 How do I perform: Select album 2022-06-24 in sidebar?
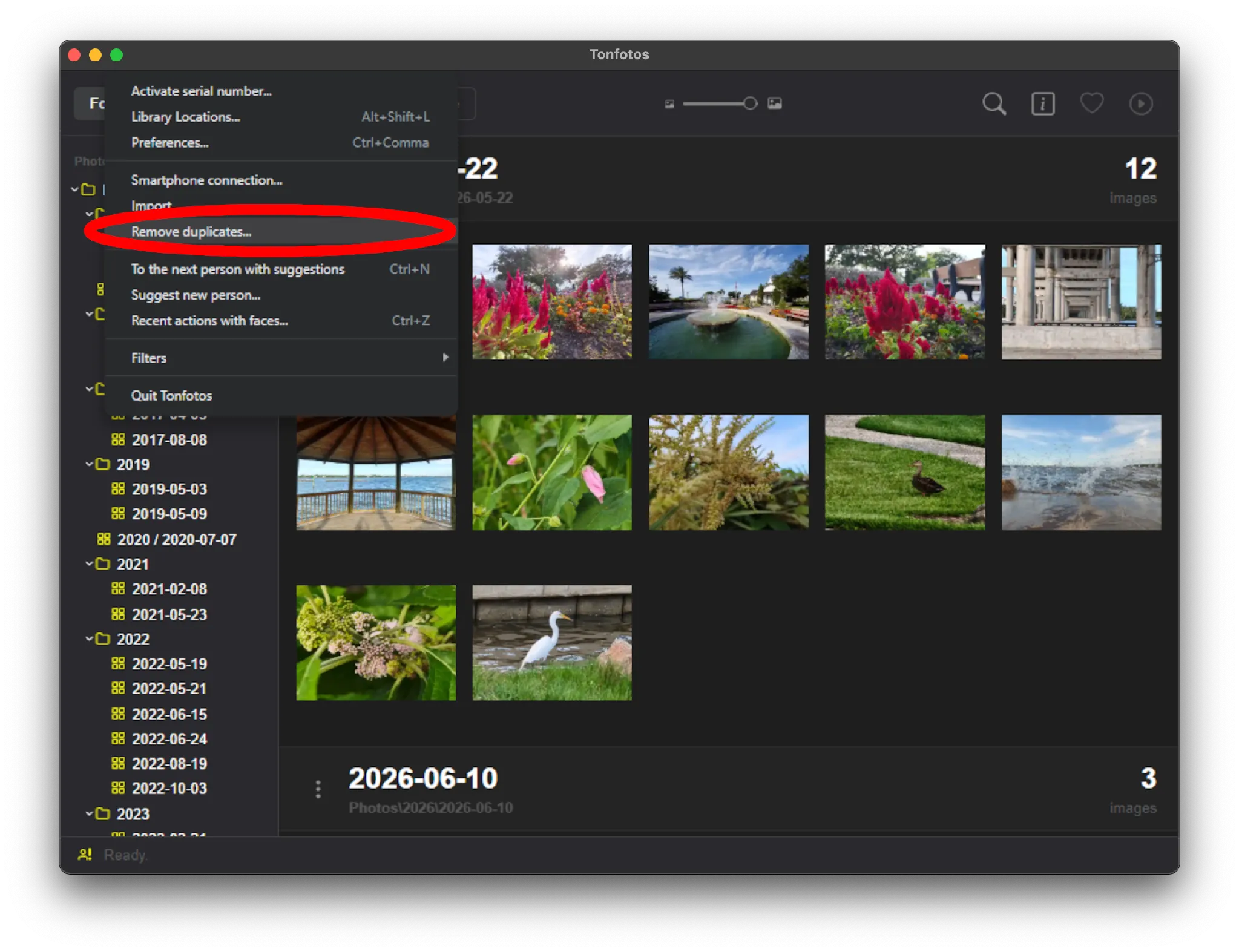pyautogui.click(x=169, y=739)
